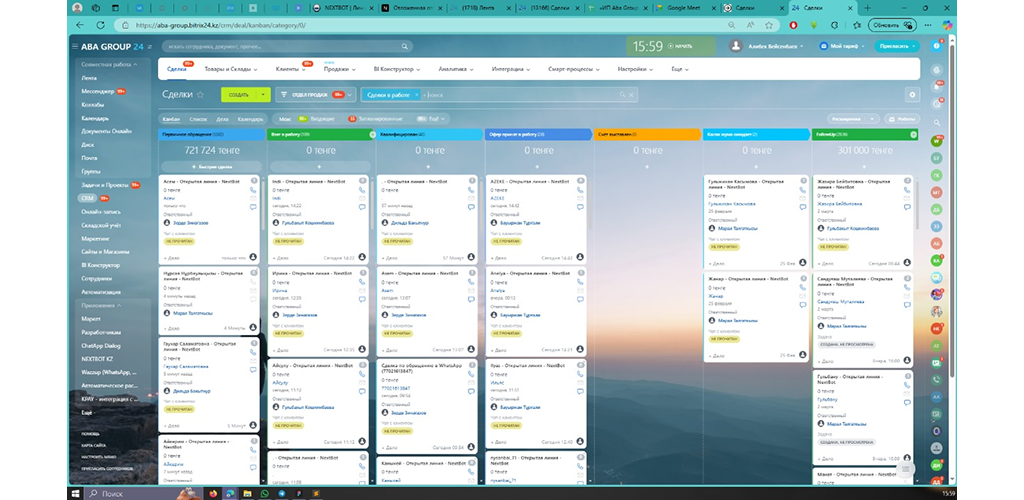Image resolution: width=1024 pixels, height=500 pixels.
Task: Open the Еще menu in CRM bar
Action: click(x=680, y=69)
